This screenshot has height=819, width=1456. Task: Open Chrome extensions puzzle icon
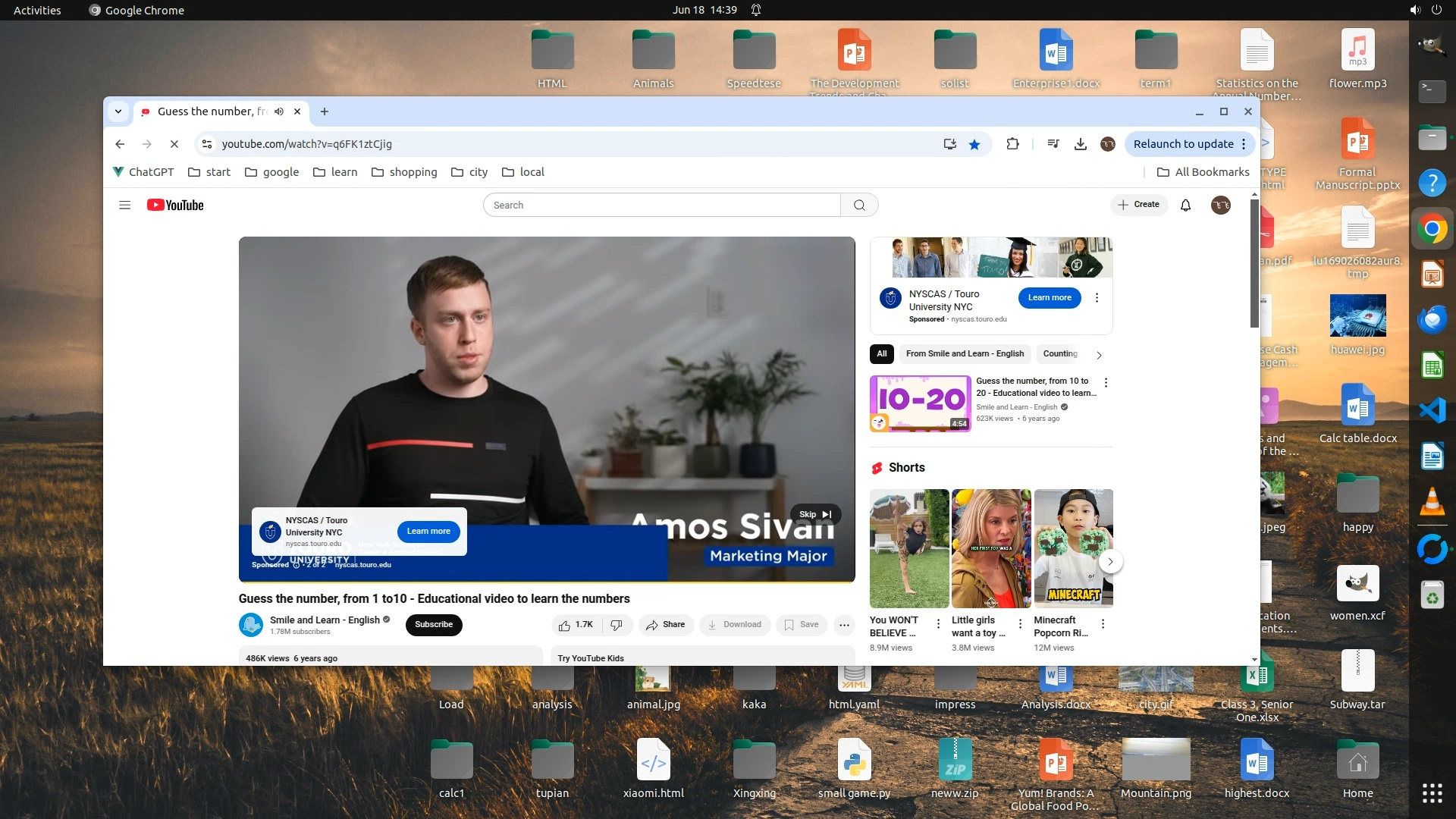(x=1012, y=144)
